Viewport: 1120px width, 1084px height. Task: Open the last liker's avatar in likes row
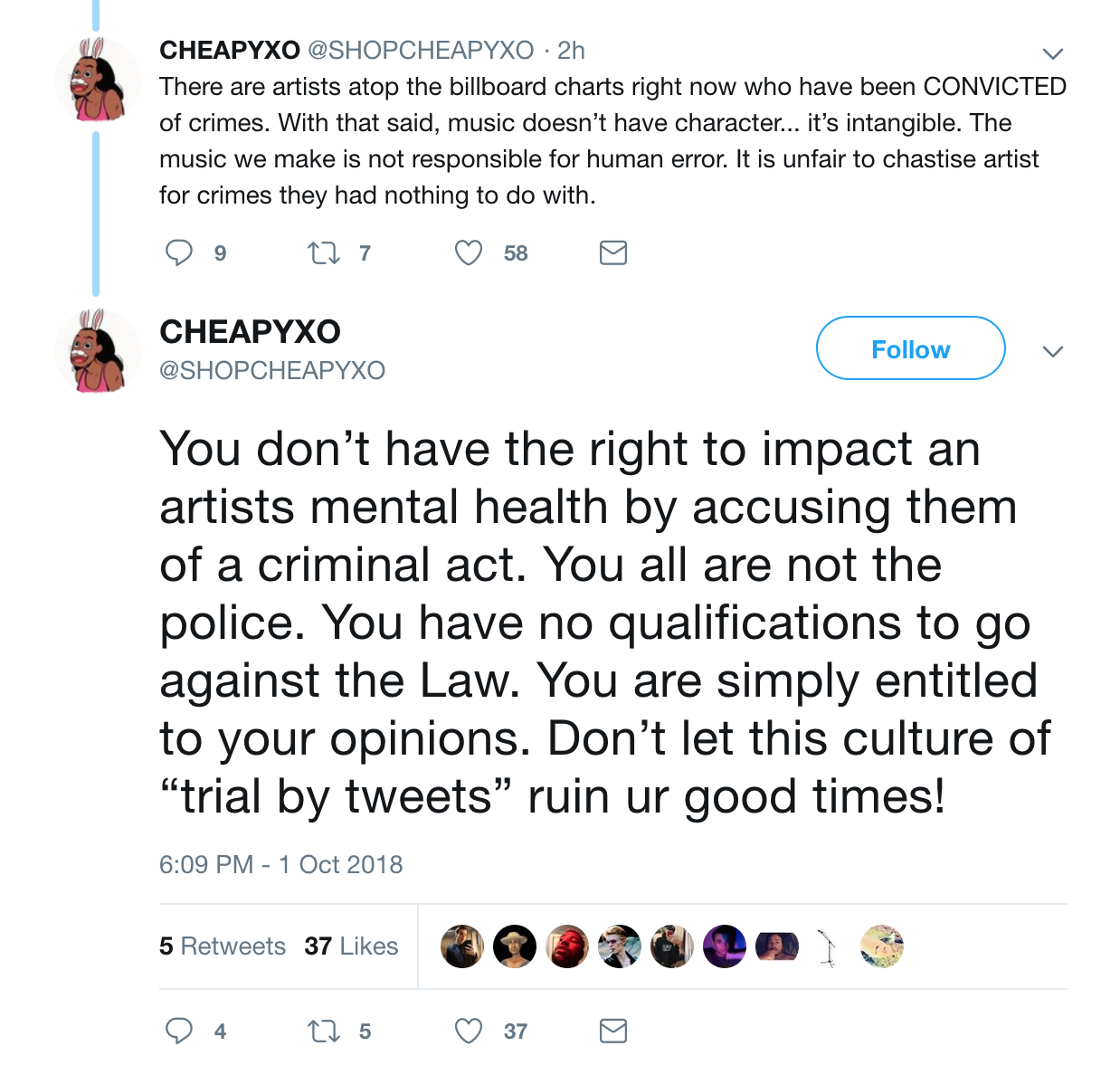(881, 946)
